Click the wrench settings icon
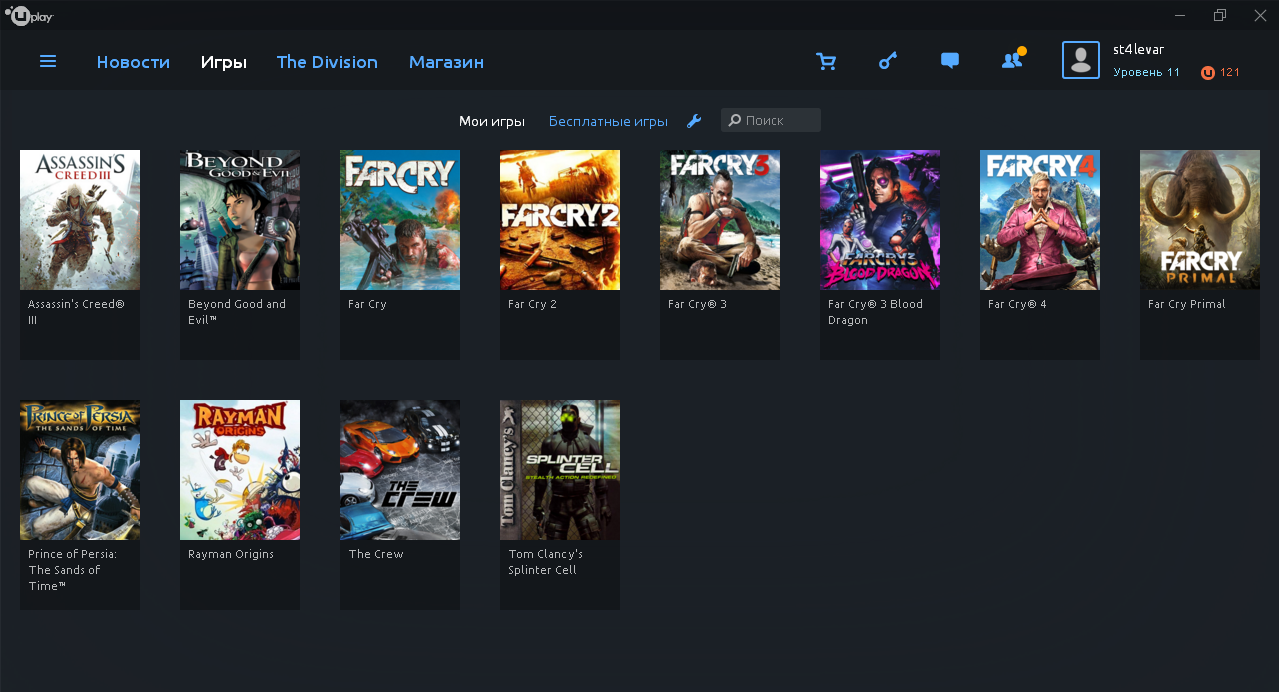This screenshot has height=692, width=1279. (x=694, y=121)
